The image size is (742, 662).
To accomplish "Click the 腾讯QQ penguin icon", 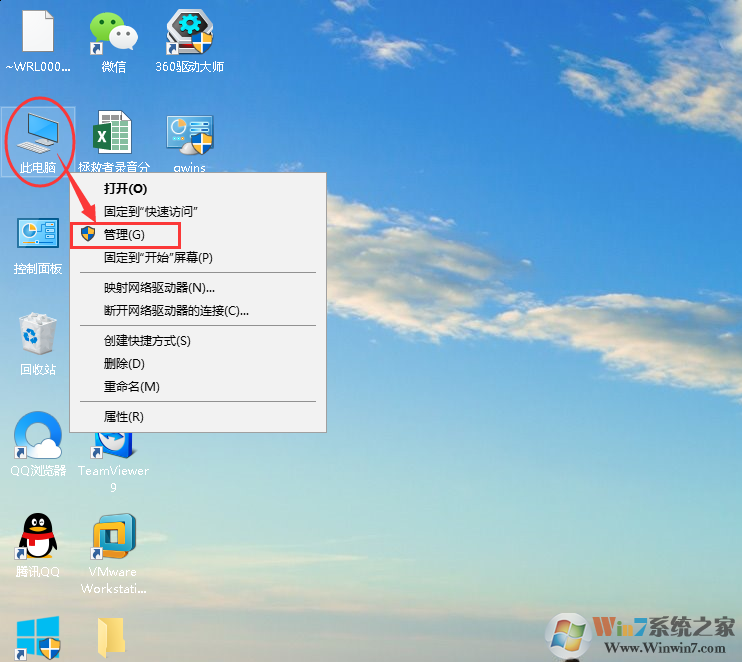I will point(38,537).
